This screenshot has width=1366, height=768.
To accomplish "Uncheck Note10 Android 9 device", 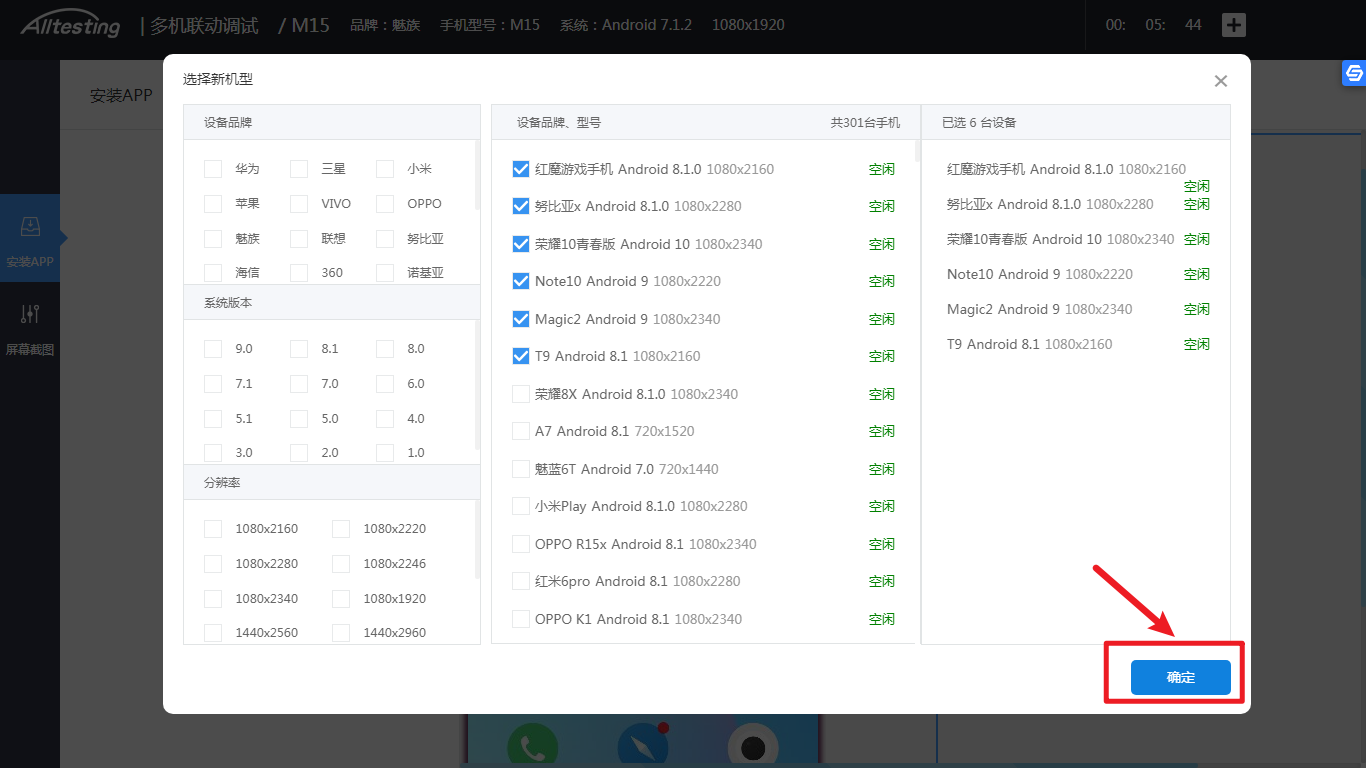I will [521, 281].
